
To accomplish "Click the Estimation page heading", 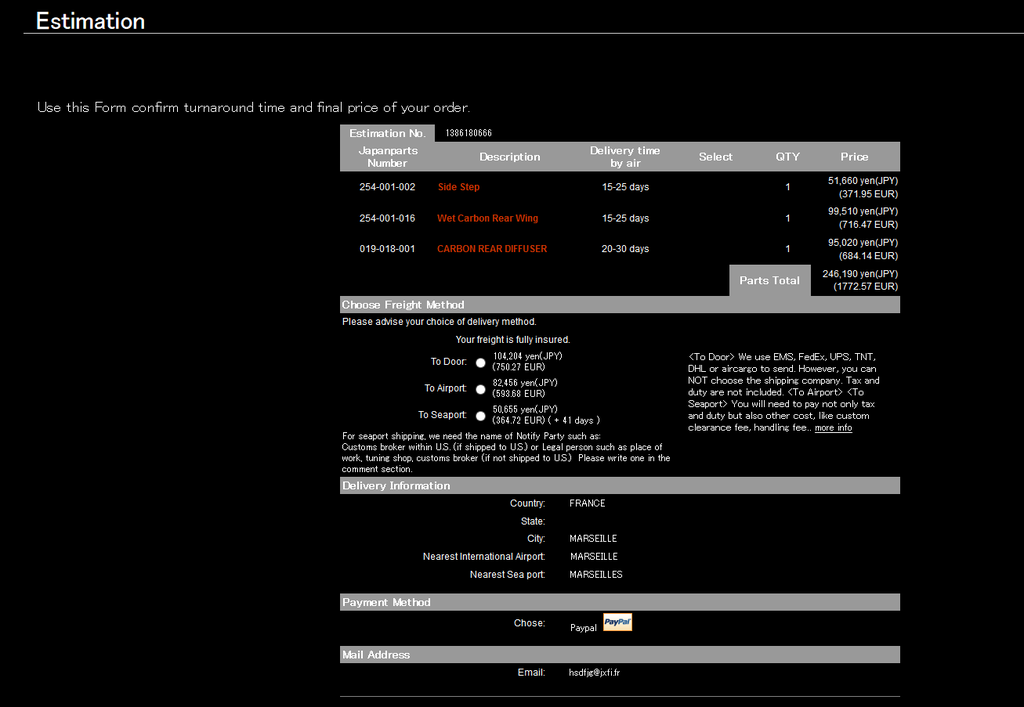I will (x=90, y=21).
